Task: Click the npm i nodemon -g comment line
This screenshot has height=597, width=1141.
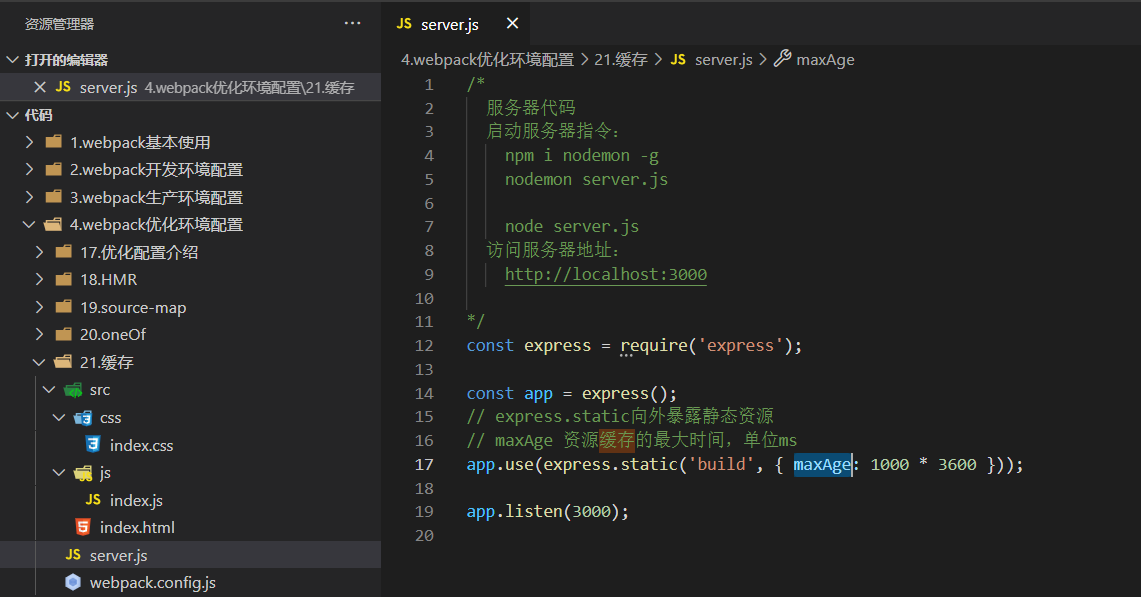Action: (582, 156)
